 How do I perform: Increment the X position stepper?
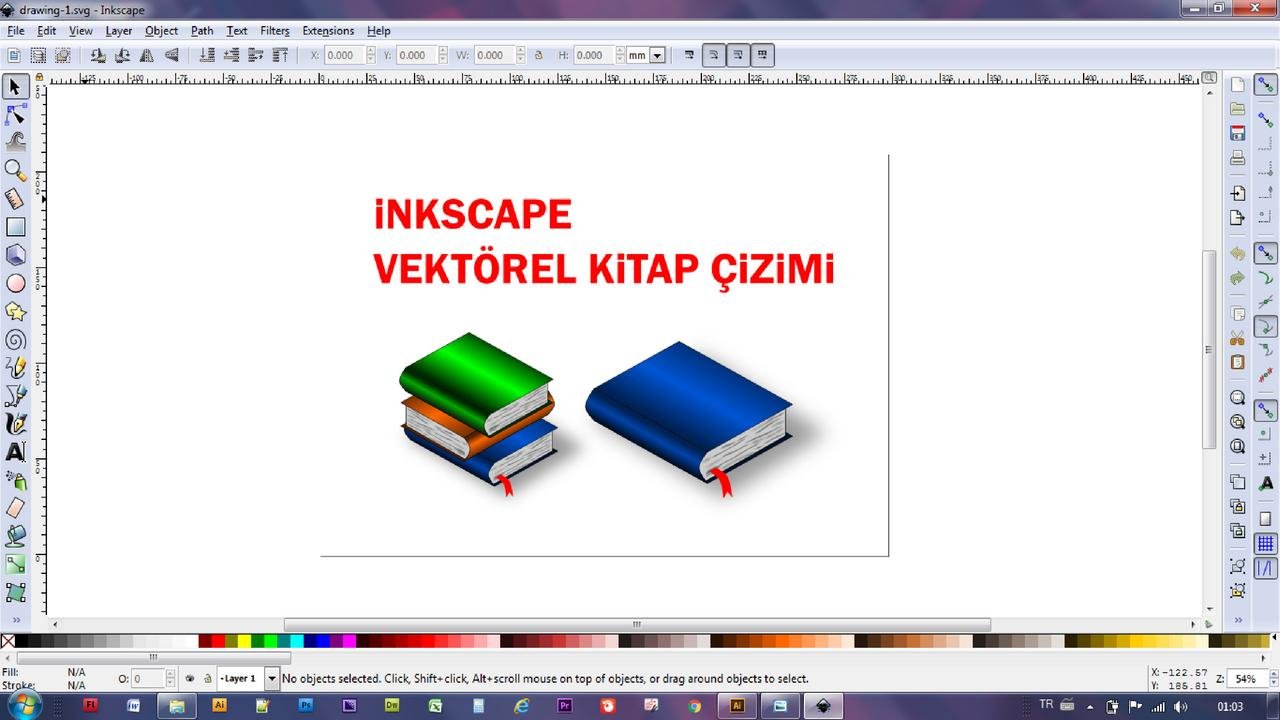tap(371, 51)
